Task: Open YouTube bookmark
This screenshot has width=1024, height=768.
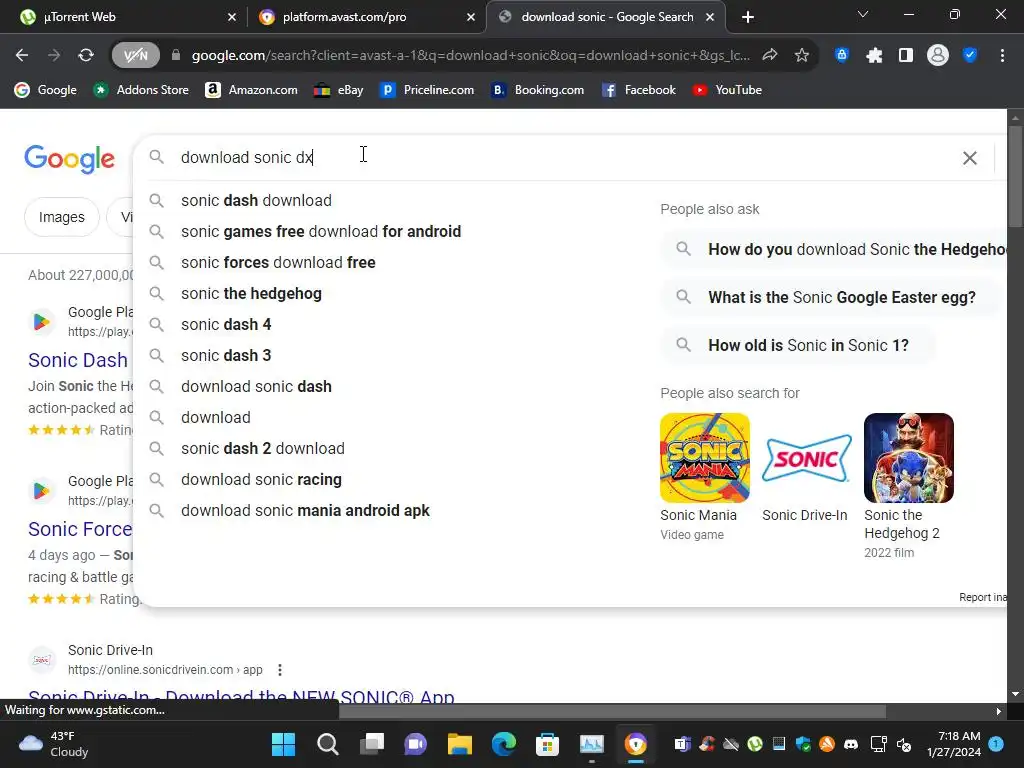Action: pos(727,90)
